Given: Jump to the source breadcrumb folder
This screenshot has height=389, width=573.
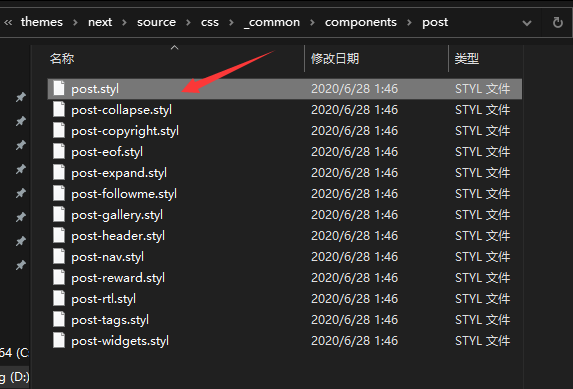Looking at the screenshot, I should 156,22.
